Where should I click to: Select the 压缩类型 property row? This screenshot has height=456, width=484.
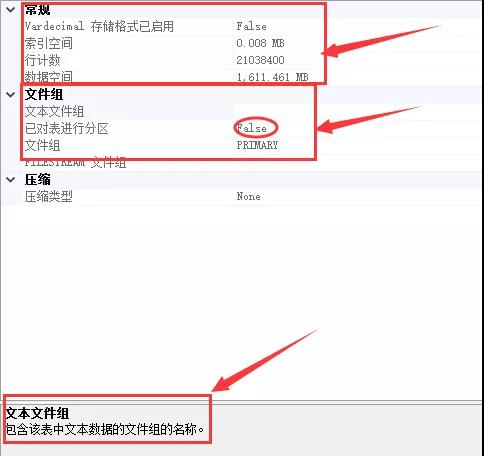coord(242,197)
